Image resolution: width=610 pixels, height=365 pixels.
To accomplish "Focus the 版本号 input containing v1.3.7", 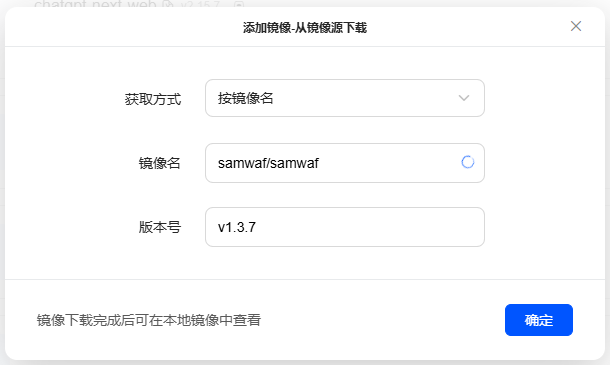I will click(x=345, y=227).
